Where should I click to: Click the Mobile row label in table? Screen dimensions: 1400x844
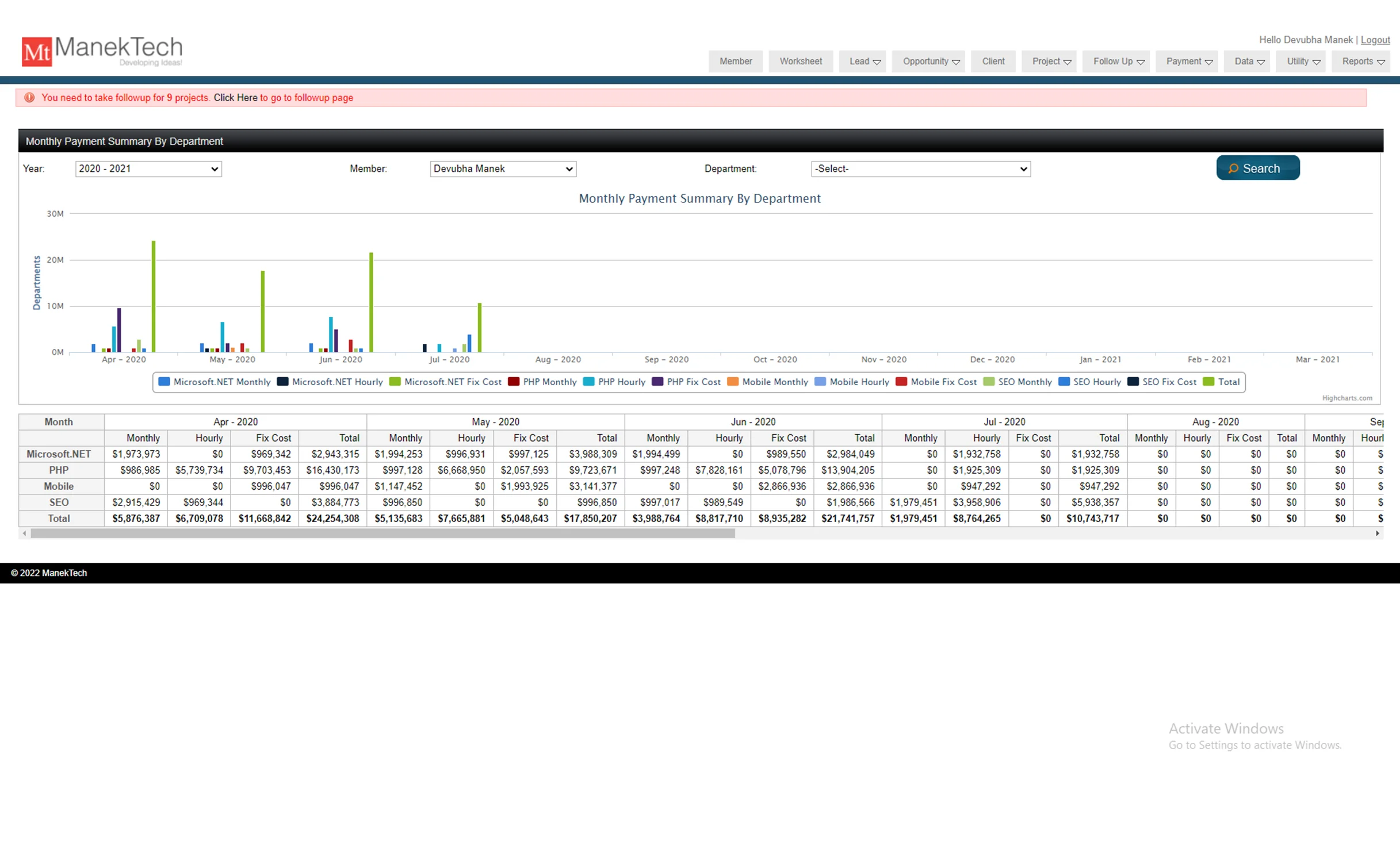61,486
